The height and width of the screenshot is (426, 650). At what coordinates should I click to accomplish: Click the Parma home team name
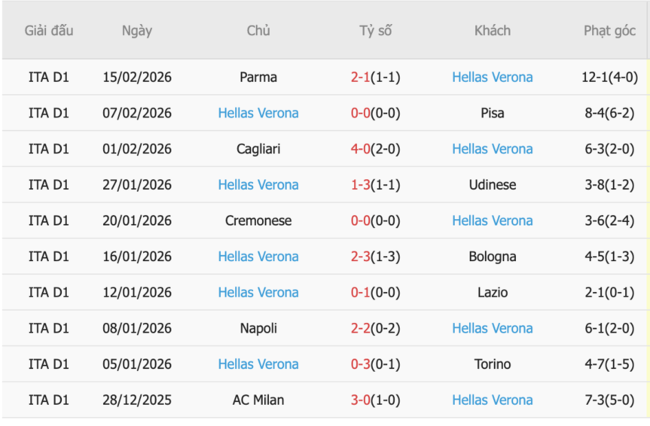pos(258,77)
